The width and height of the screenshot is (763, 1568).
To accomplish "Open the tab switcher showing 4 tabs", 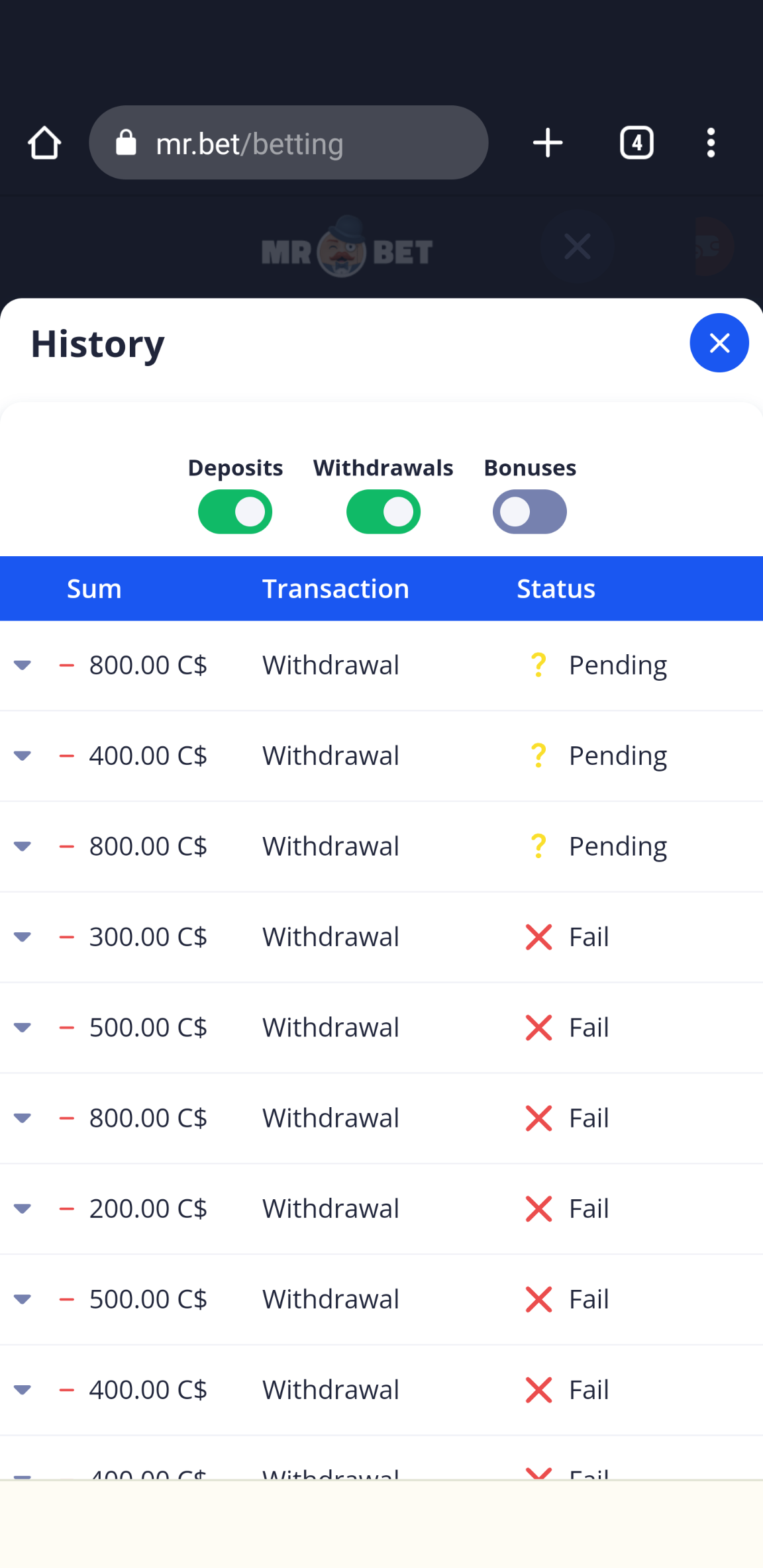I will [x=636, y=143].
